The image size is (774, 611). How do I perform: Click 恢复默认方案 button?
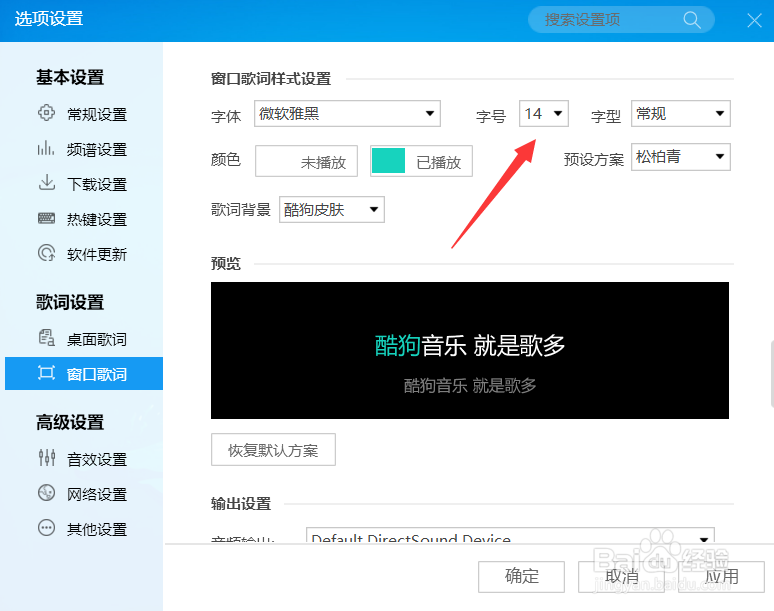[x=273, y=450]
